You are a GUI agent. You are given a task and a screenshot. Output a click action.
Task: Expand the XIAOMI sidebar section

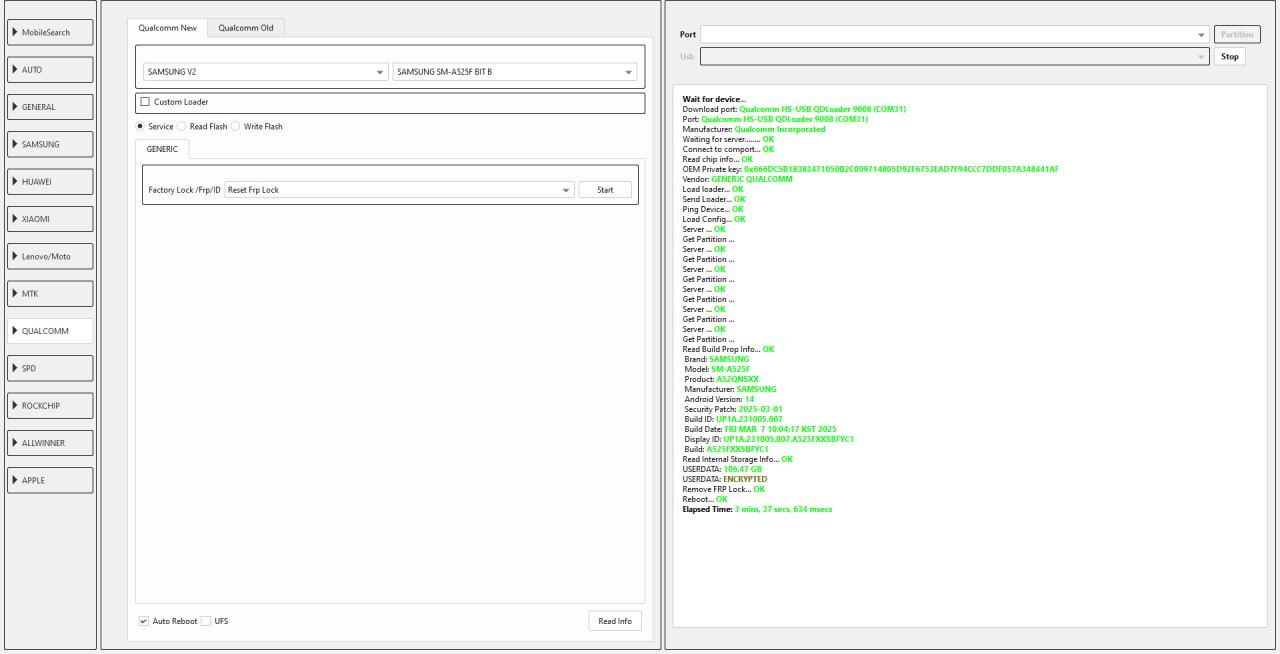(50, 219)
